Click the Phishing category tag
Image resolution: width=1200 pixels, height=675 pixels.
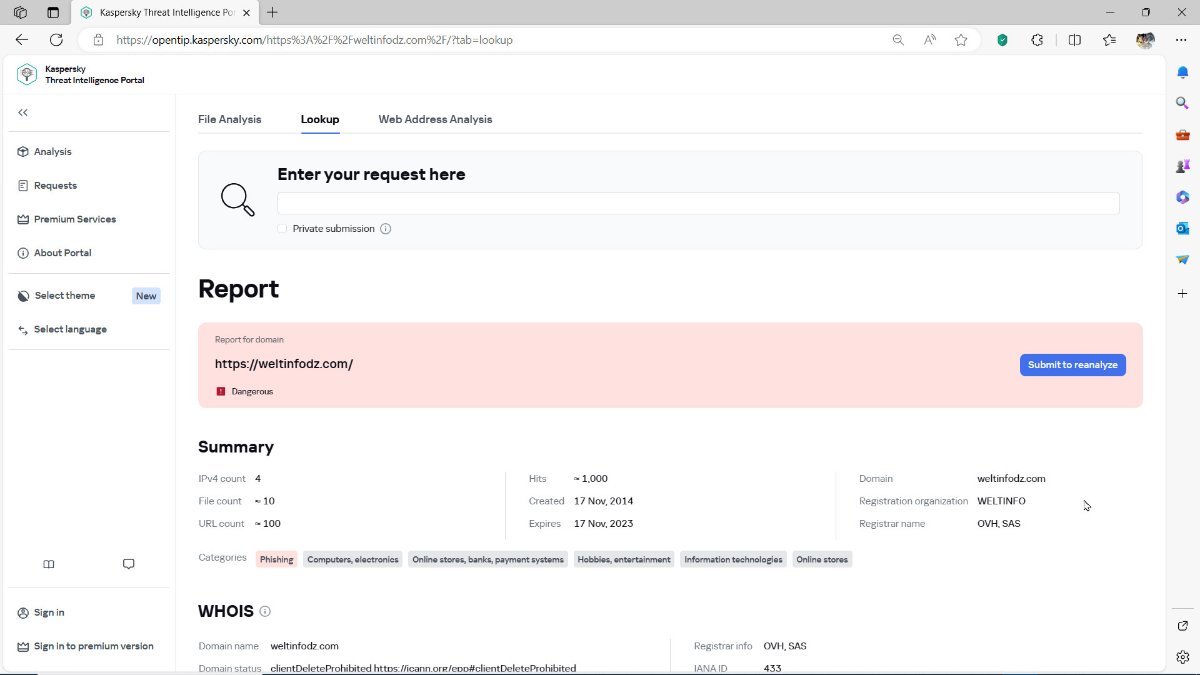tap(277, 559)
